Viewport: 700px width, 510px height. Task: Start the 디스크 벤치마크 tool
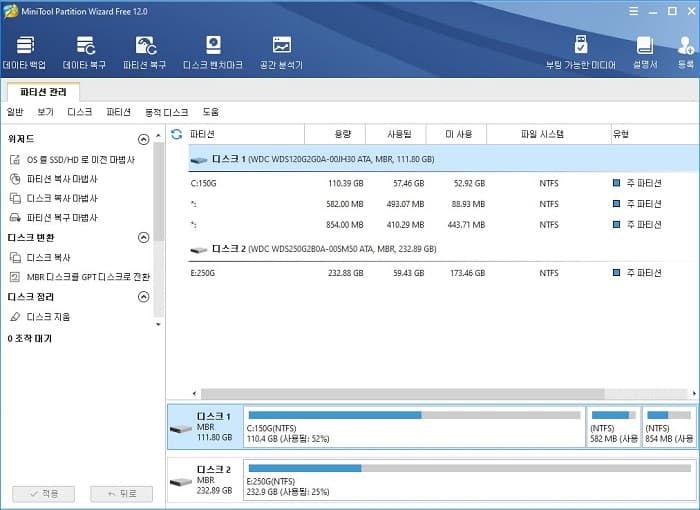[213, 53]
